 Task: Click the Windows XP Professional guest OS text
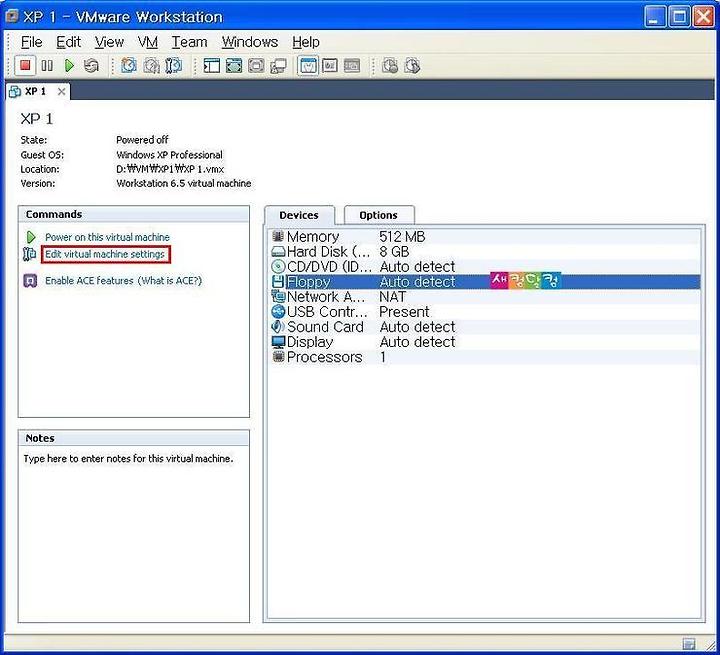pyautogui.click(x=169, y=155)
